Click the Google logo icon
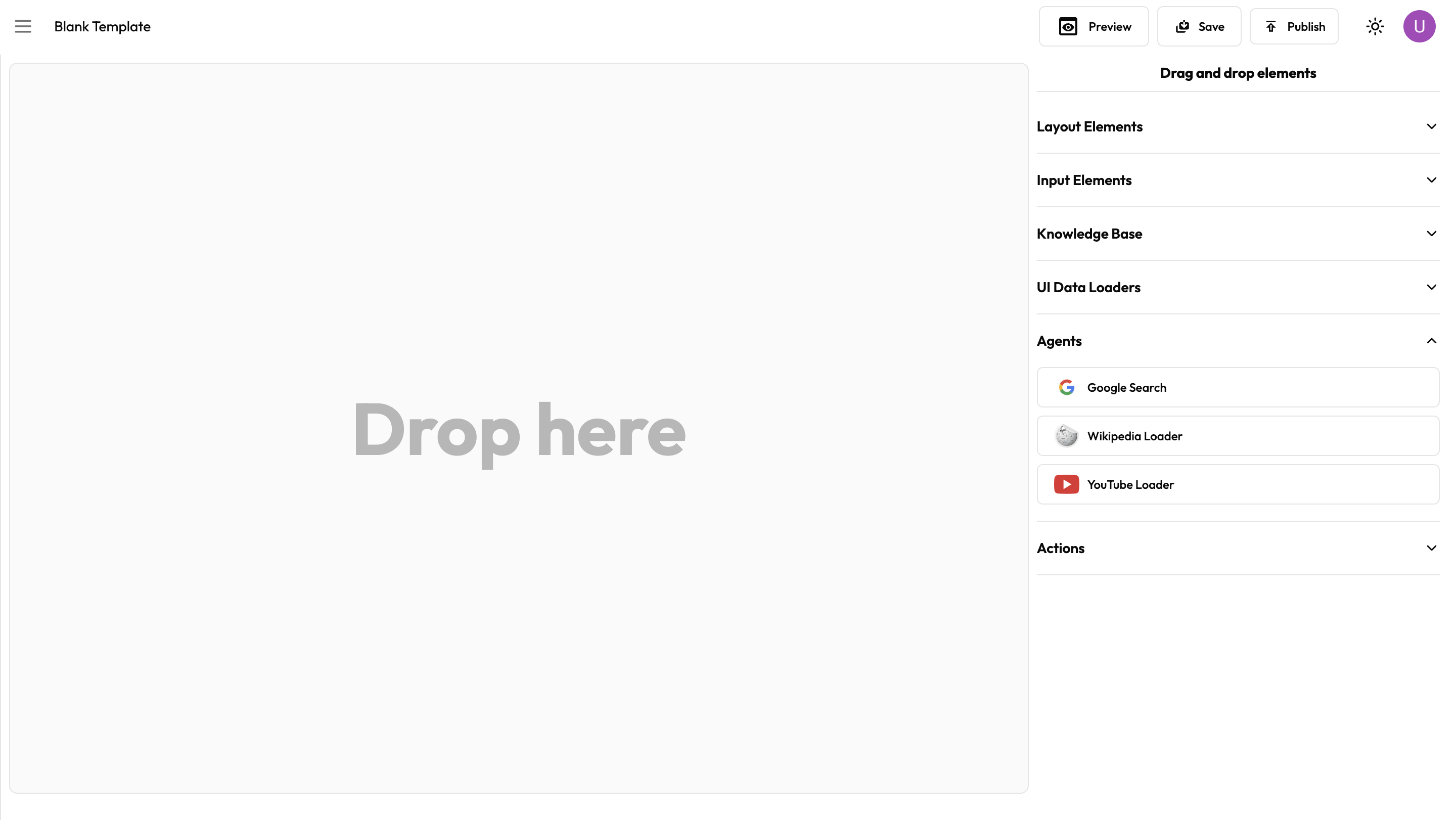The width and height of the screenshot is (1456, 820). [1066, 388]
